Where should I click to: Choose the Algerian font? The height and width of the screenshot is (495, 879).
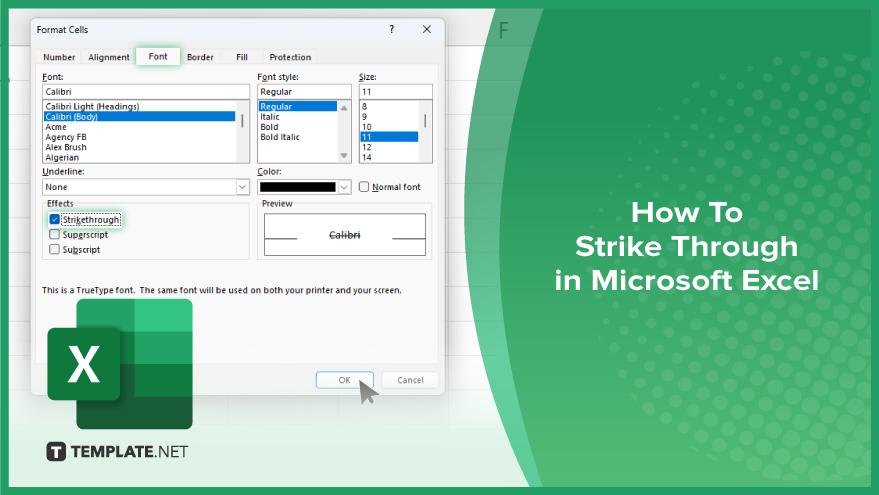coord(139,158)
